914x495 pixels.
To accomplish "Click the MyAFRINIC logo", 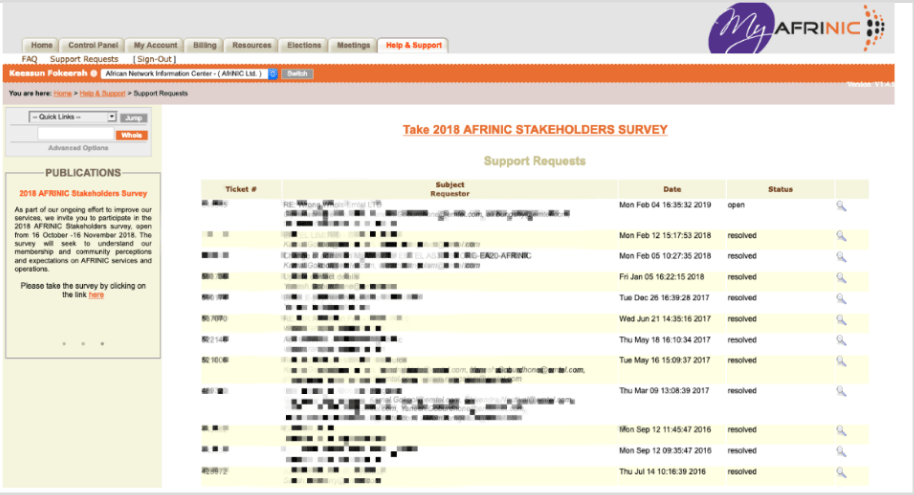I will tap(796, 28).
